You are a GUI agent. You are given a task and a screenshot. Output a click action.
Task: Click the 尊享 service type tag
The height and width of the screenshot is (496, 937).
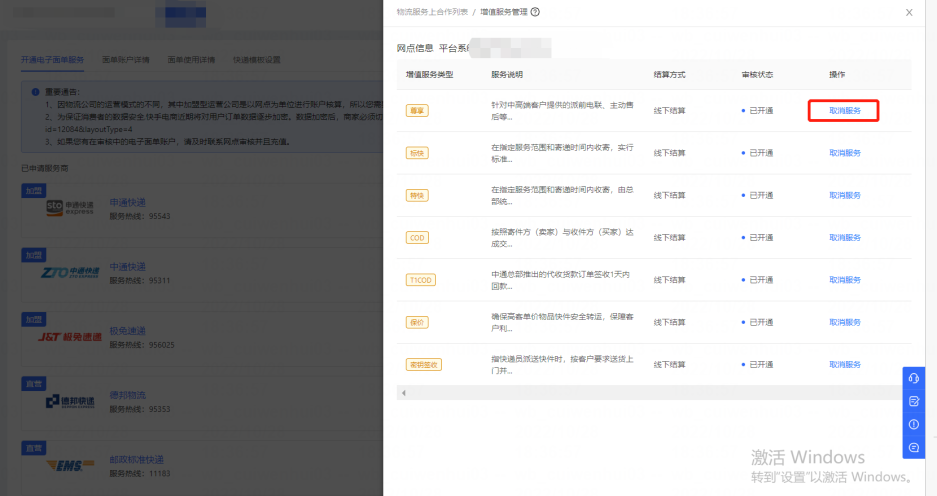tap(417, 111)
